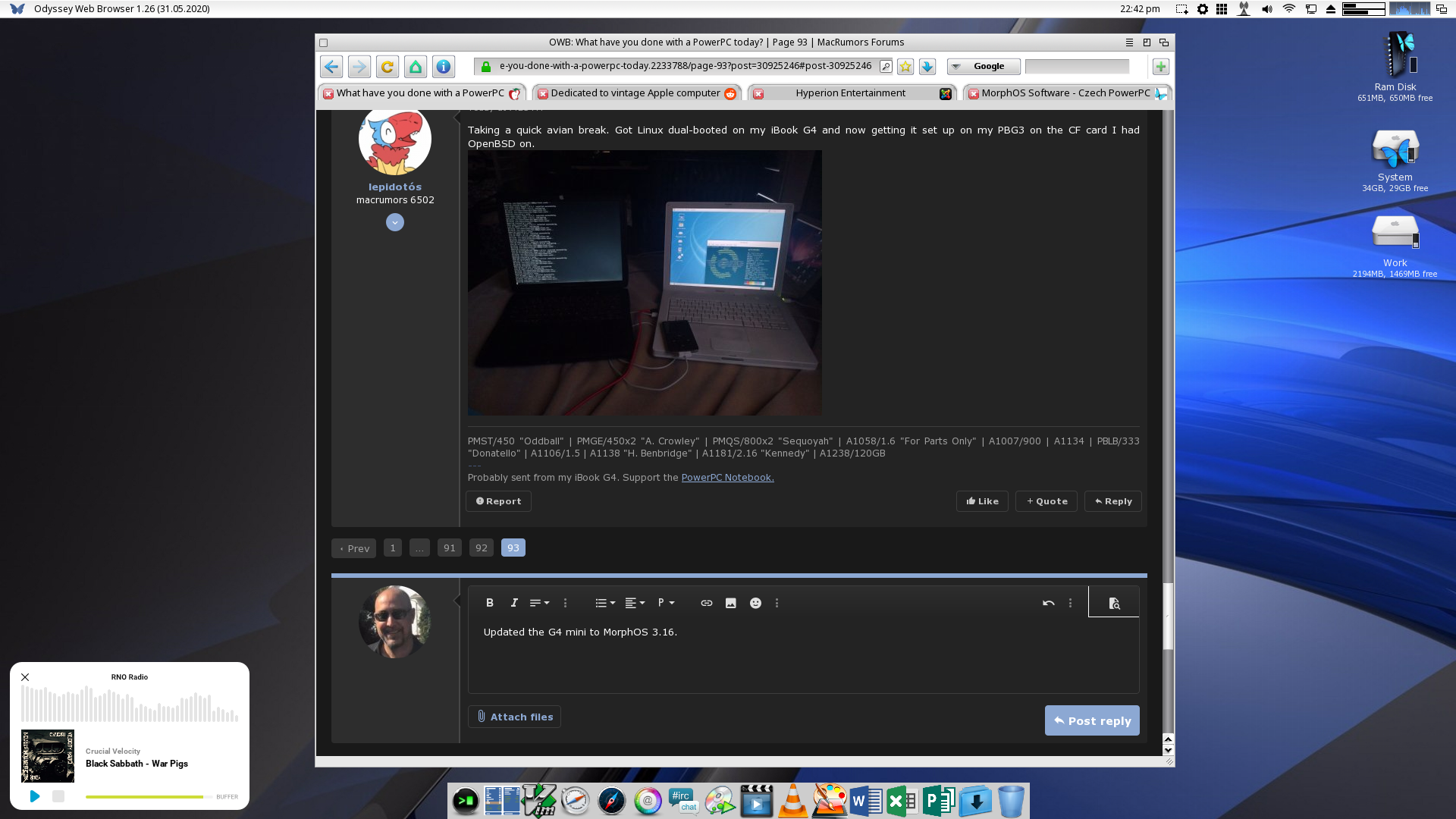Viewport: 1456px width, 819px height.
Task: Open the home page via house icon
Action: (x=416, y=67)
